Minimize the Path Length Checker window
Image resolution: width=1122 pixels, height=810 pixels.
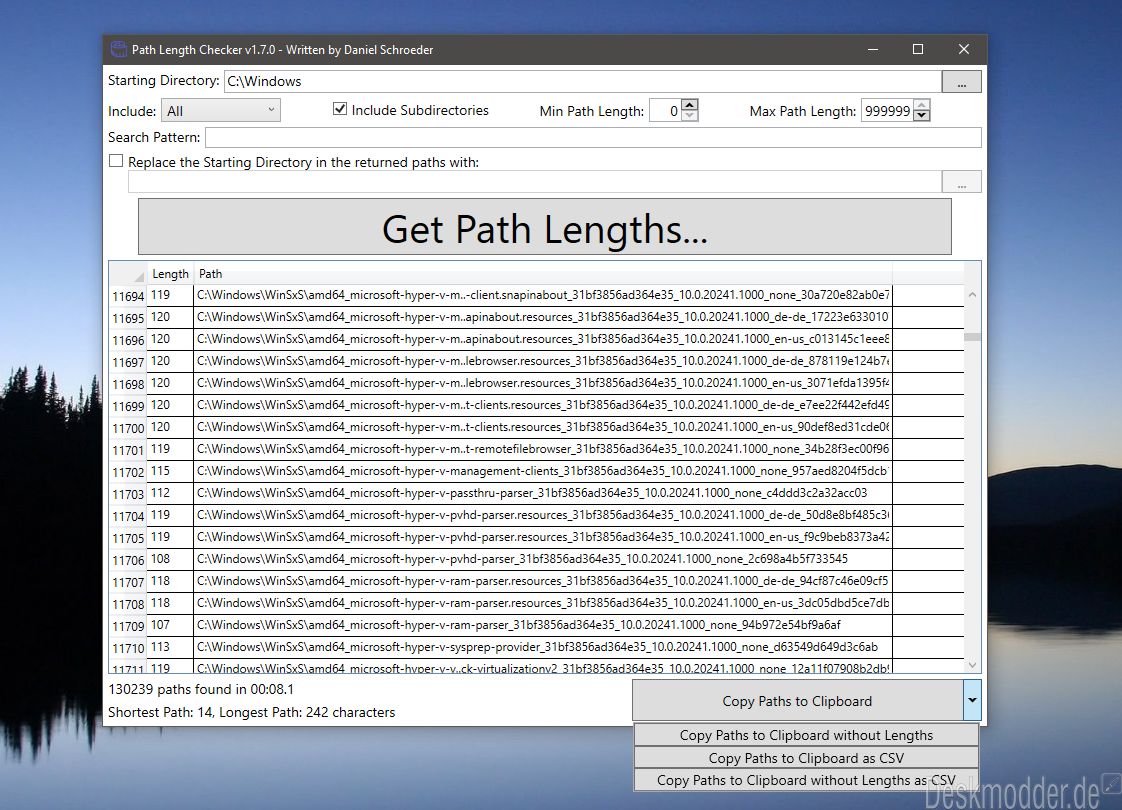tap(873, 49)
